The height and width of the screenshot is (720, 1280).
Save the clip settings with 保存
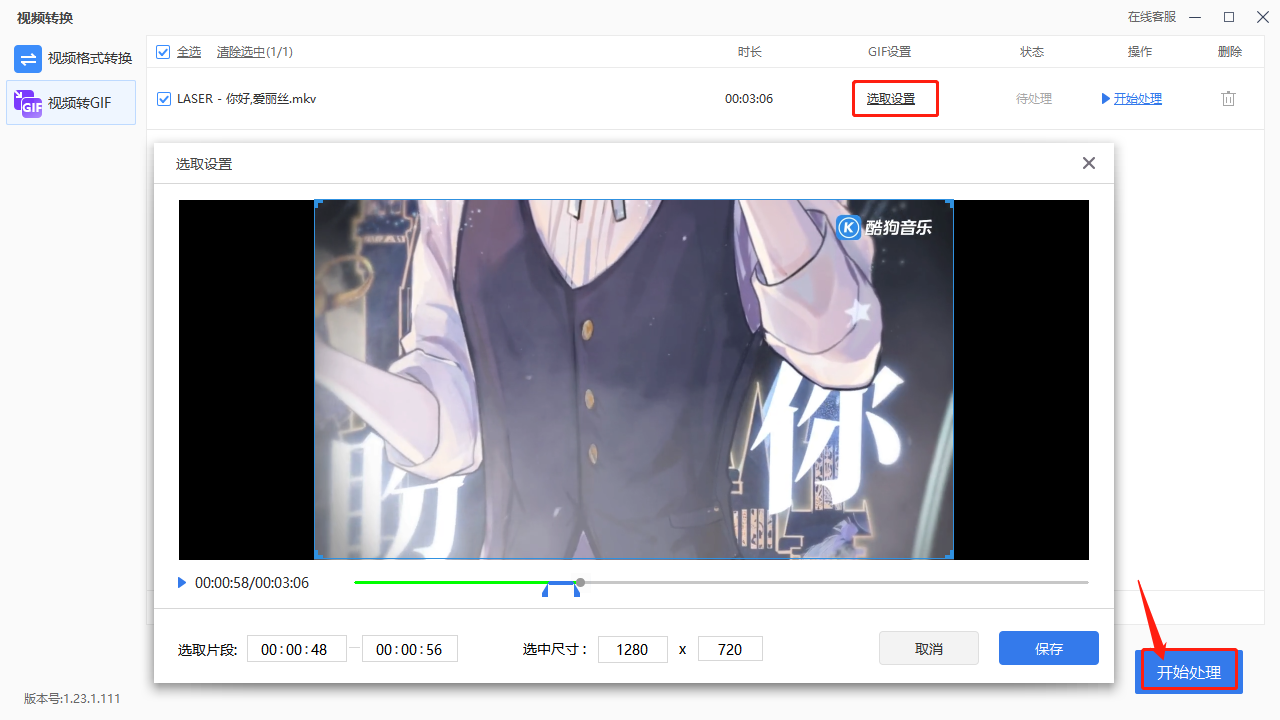(1049, 648)
